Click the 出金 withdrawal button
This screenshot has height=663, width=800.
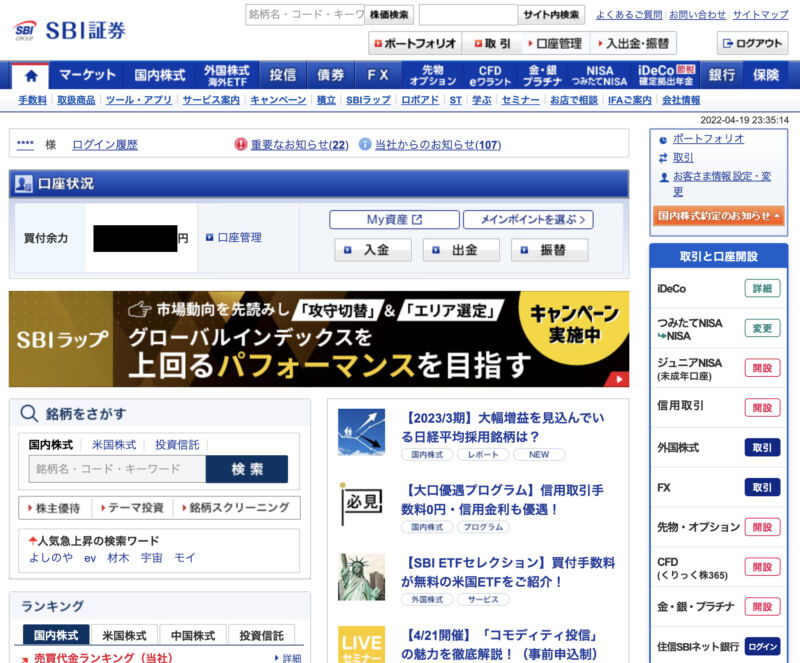click(461, 250)
